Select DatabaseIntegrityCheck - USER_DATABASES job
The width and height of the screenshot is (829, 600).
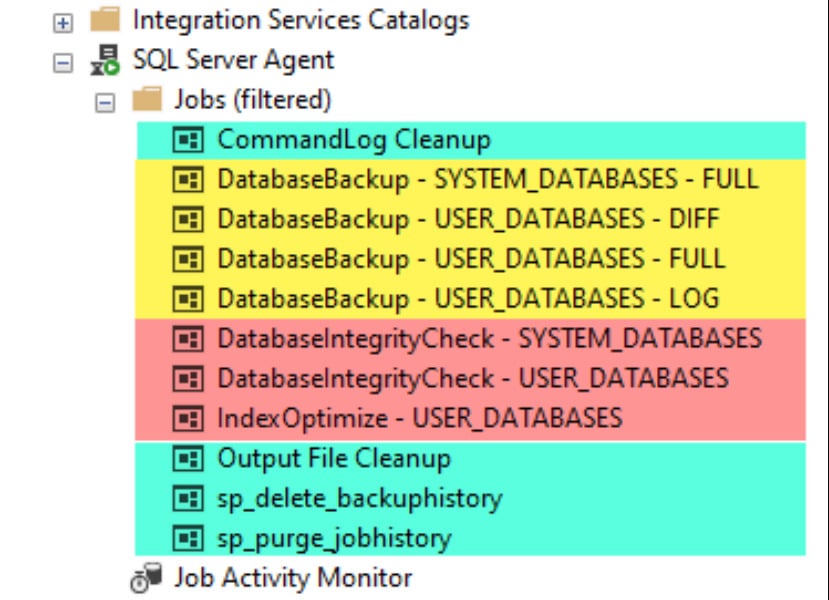(473, 379)
